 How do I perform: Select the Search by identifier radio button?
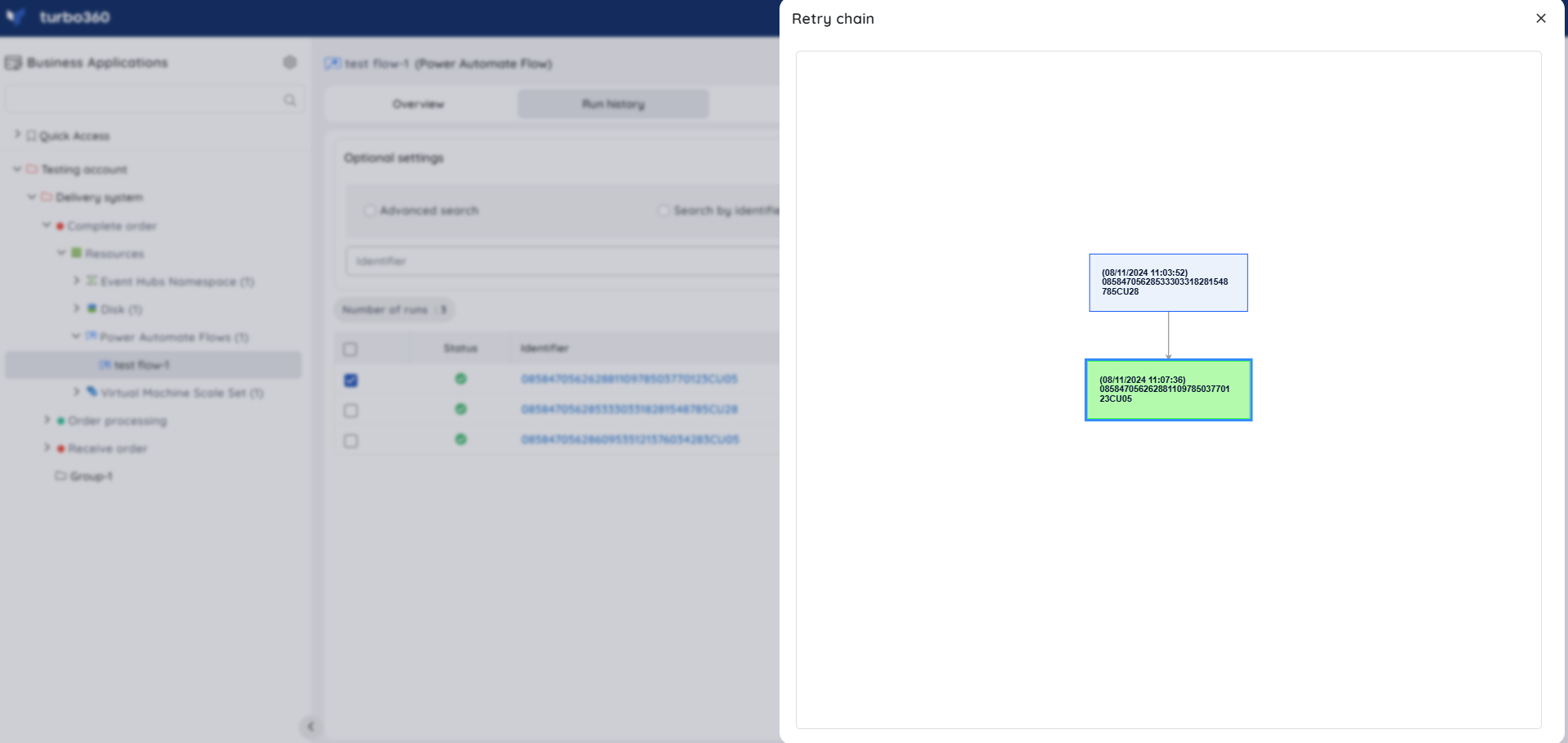pyautogui.click(x=663, y=210)
